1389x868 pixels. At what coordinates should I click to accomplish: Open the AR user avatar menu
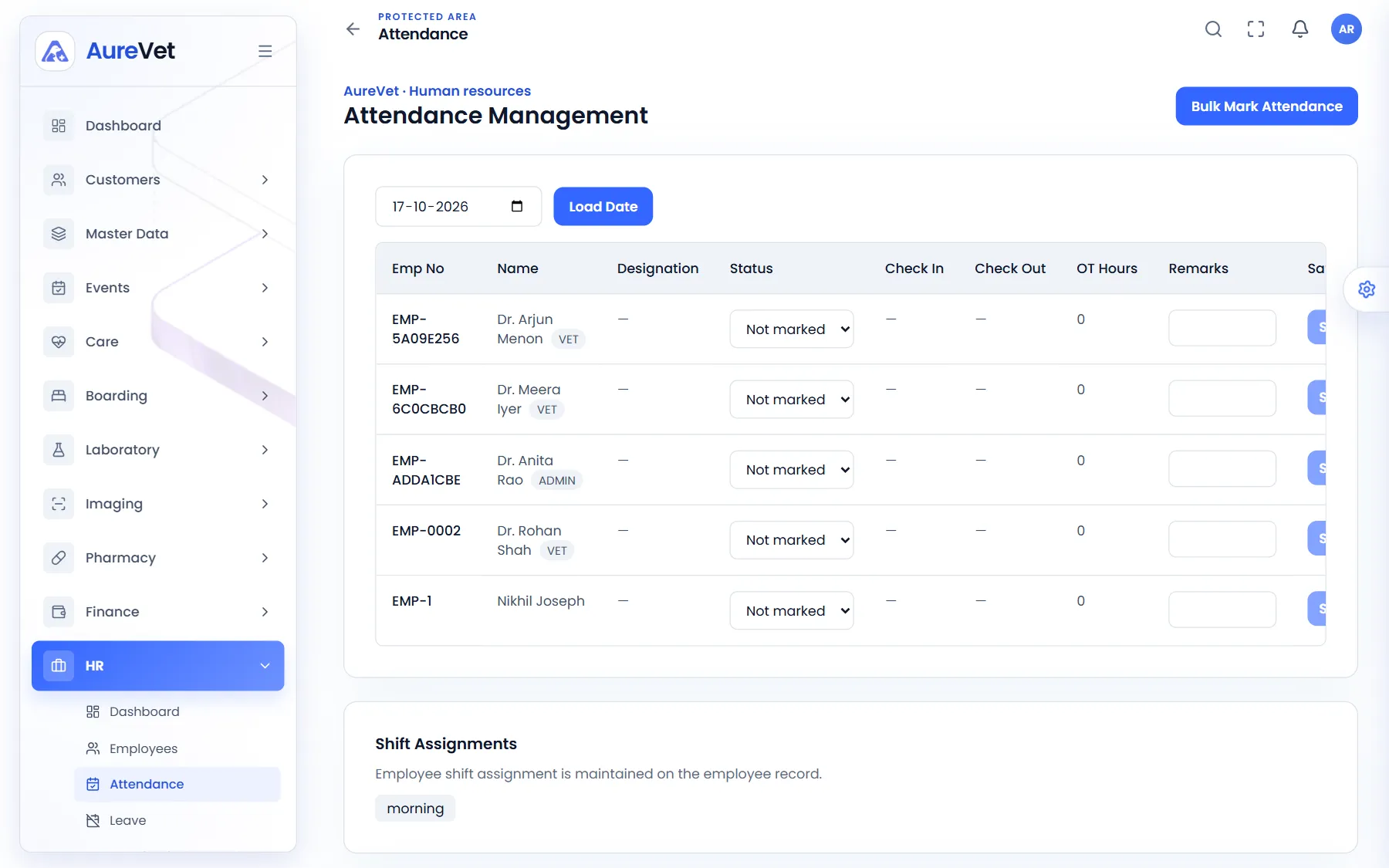(x=1347, y=29)
